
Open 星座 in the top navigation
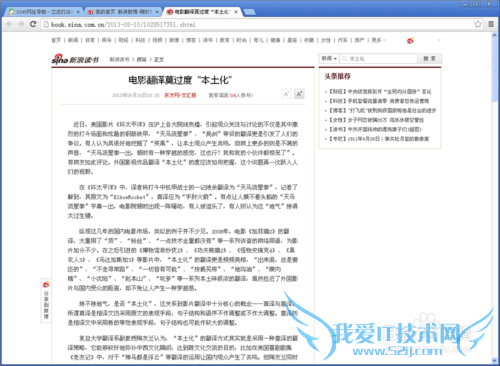(292, 40)
